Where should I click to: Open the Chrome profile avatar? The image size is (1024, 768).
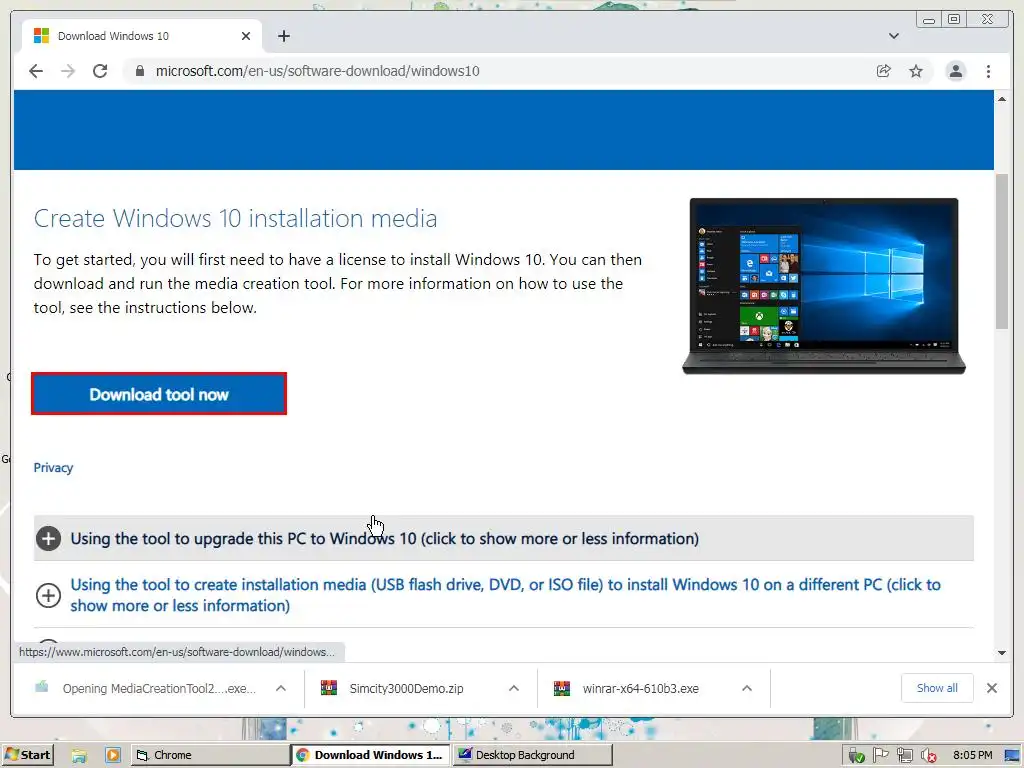955,71
